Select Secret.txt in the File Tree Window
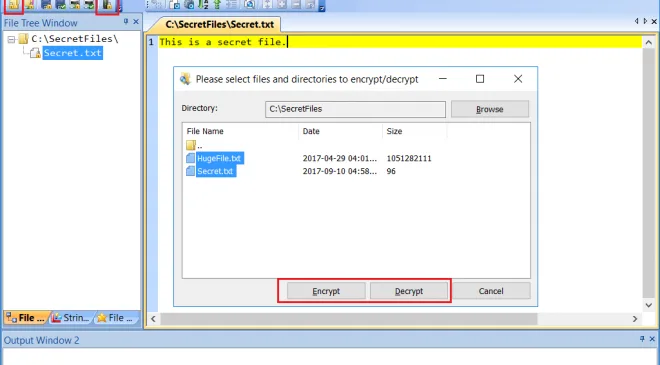This screenshot has height=365, width=660. pyautogui.click(x=72, y=53)
